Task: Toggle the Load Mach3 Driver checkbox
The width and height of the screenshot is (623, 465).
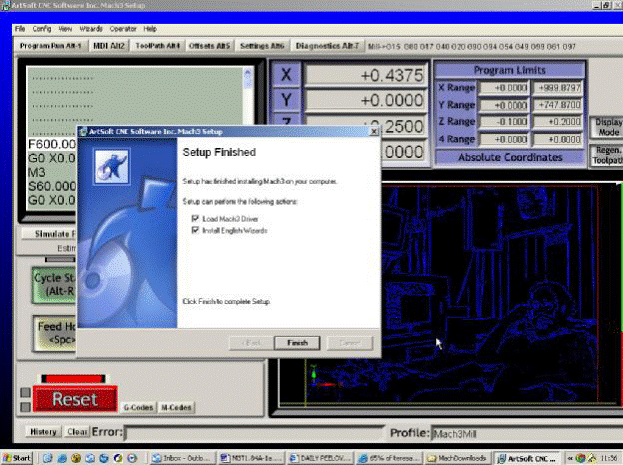Action: point(195,219)
